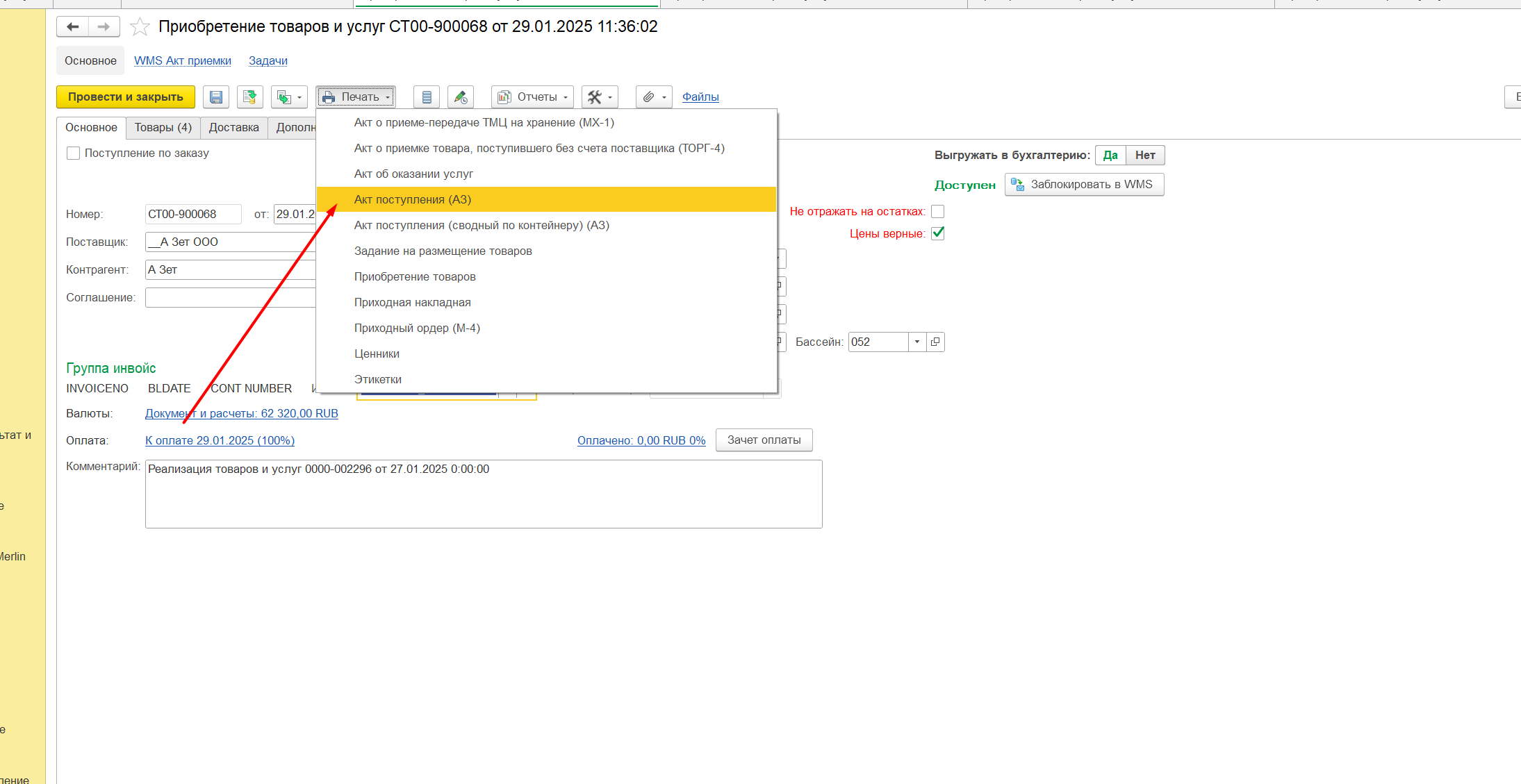The image size is (1521, 784).
Task: Switch to the Товары (4) tab
Action: (x=163, y=128)
